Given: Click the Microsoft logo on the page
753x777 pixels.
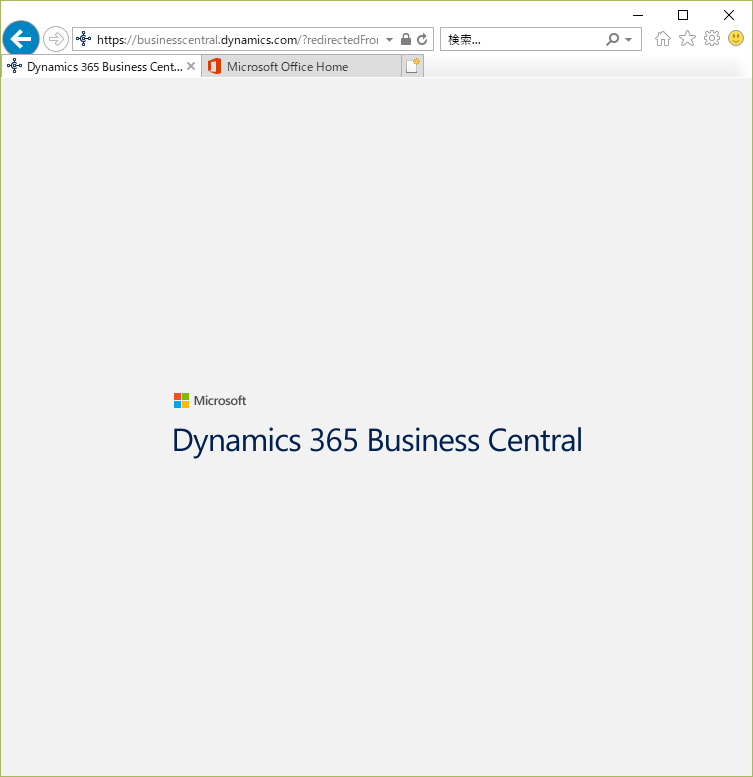Looking at the screenshot, I should click(181, 400).
